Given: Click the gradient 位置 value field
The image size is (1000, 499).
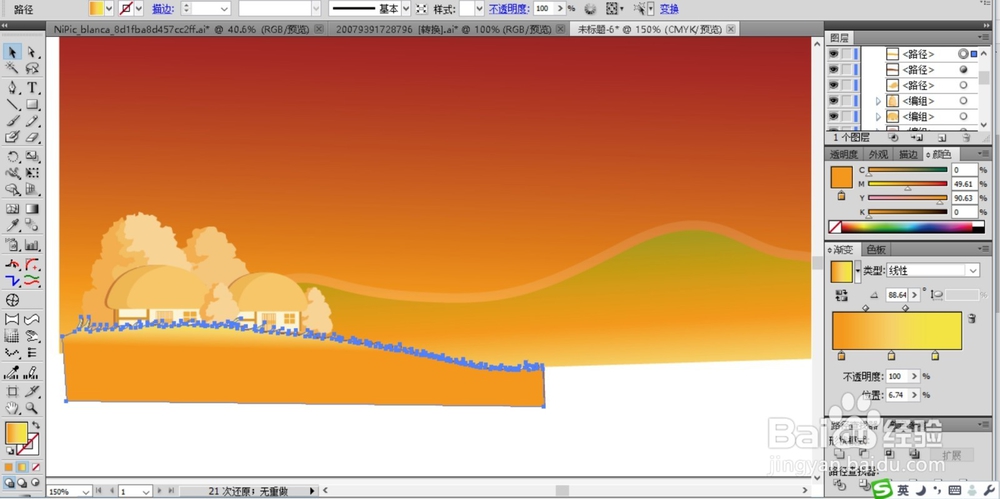Looking at the screenshot, I should 898,395.
